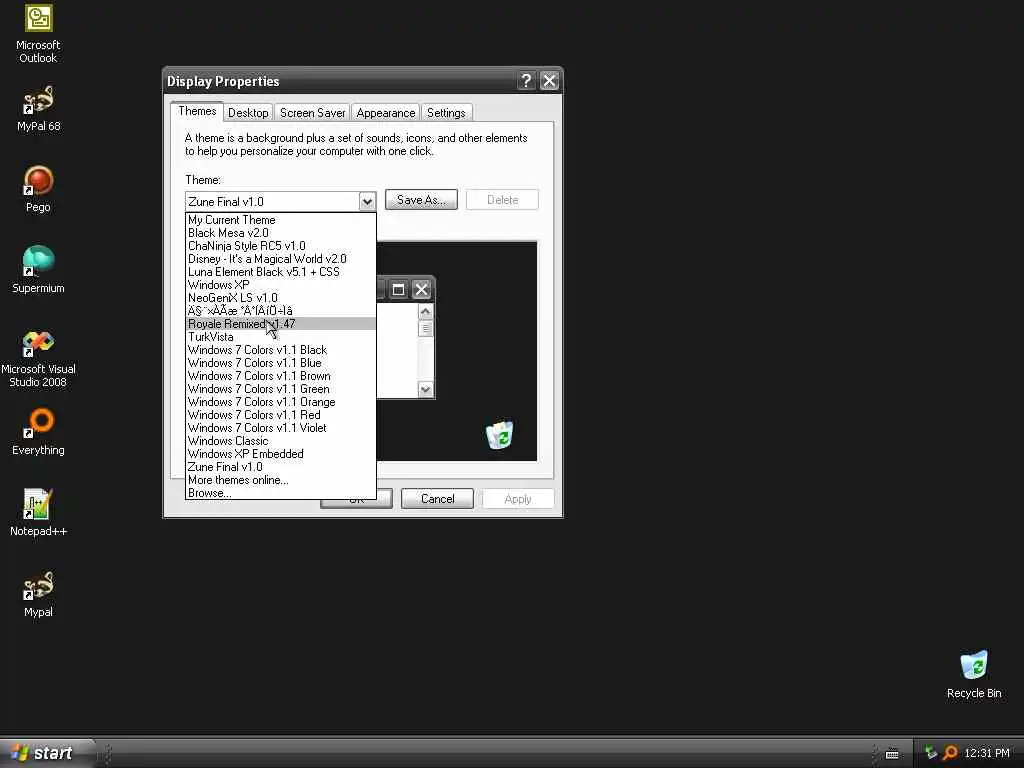The width and height of the screenshot is (1024, 768).
Task: Click preview scrollbar down arrow
Action: coord(425,390)
